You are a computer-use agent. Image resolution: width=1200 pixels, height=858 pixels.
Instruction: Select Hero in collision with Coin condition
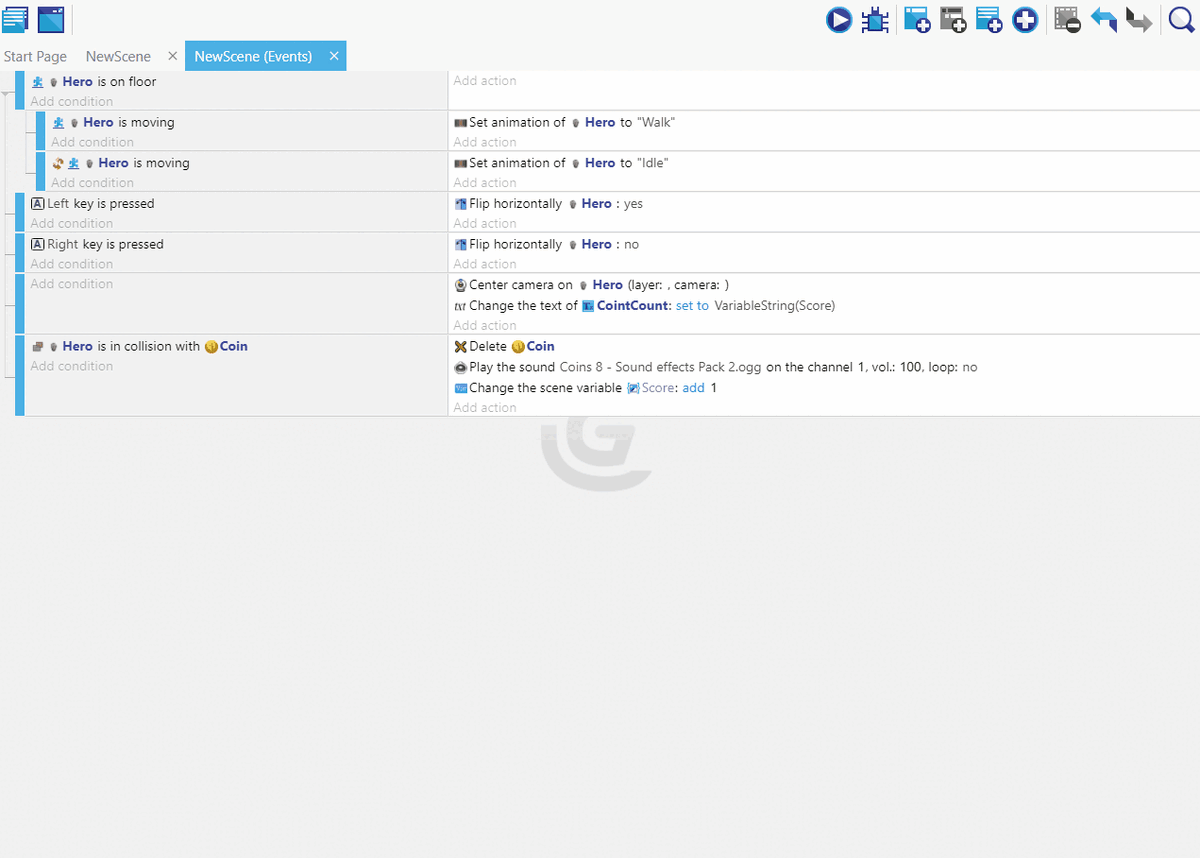coord(139,346)
